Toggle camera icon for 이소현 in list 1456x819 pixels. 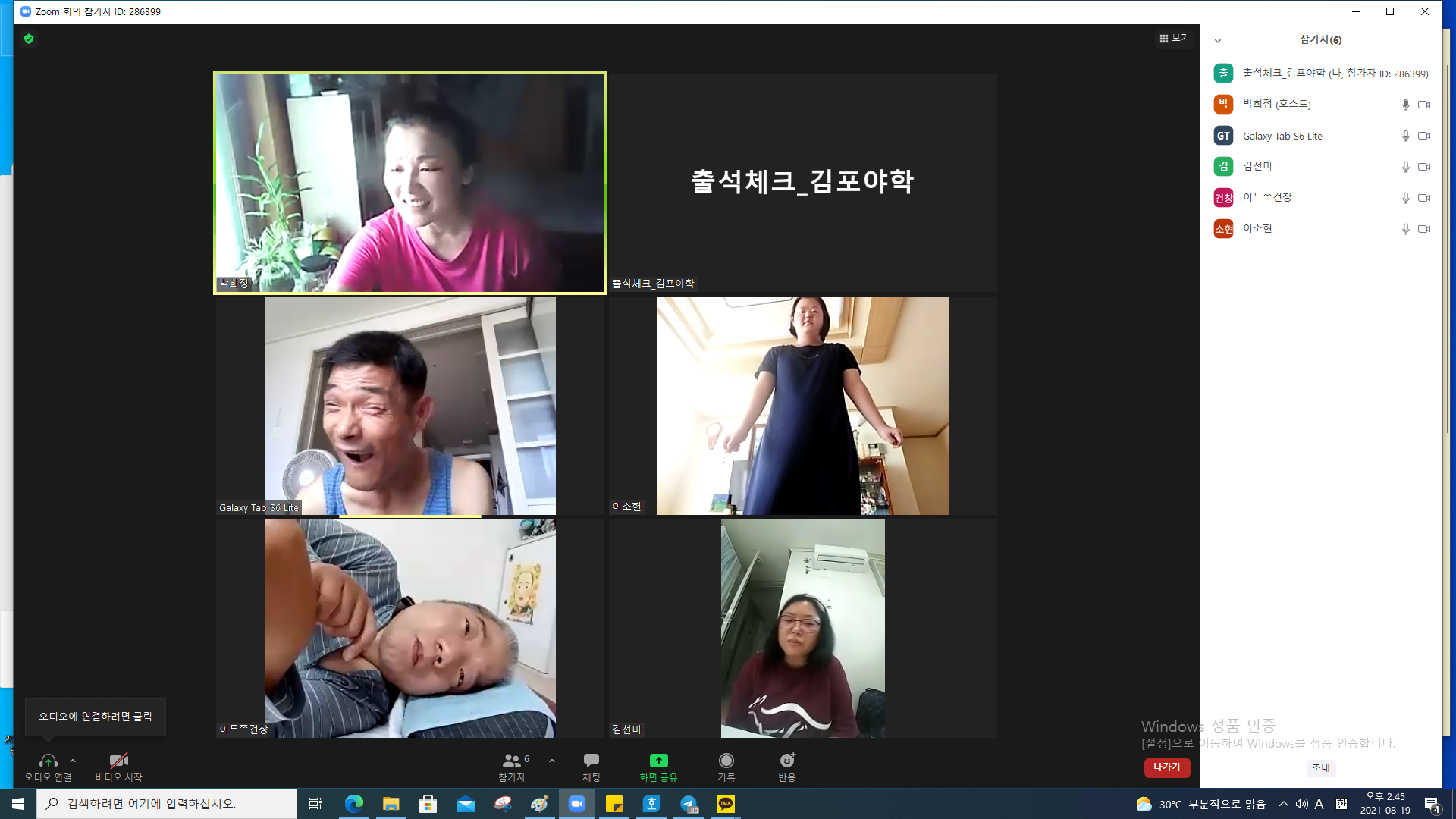pyautogui.click(x=1424, y=229)
